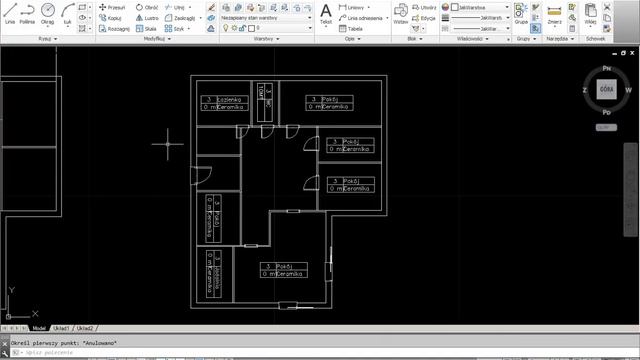This screenshot has height=360, width=640.
Task: Open the Niezapisany stan warstwy dropdown
Action: (267, 18)
